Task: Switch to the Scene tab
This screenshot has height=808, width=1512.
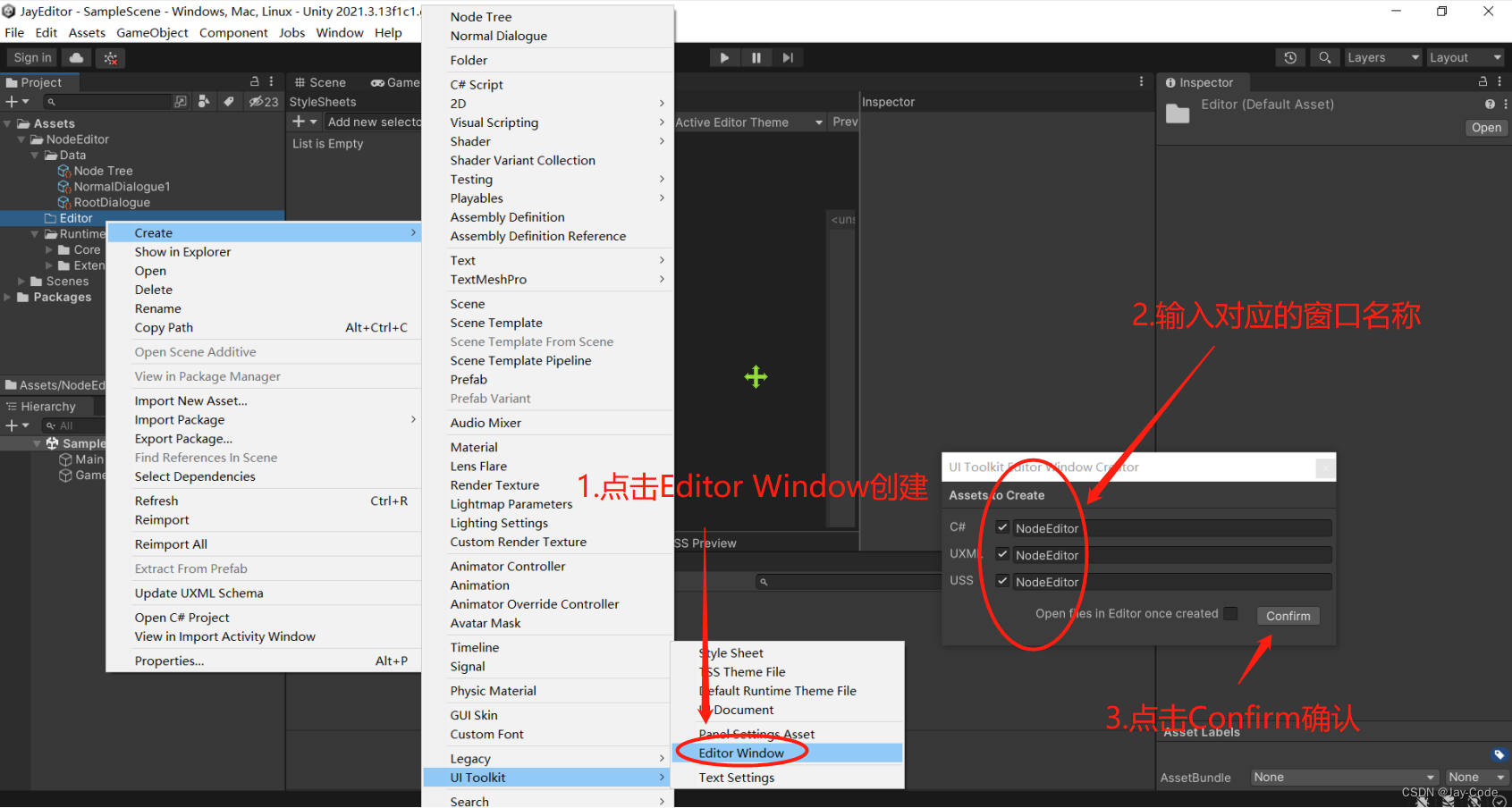Action: tap(320, 82)
